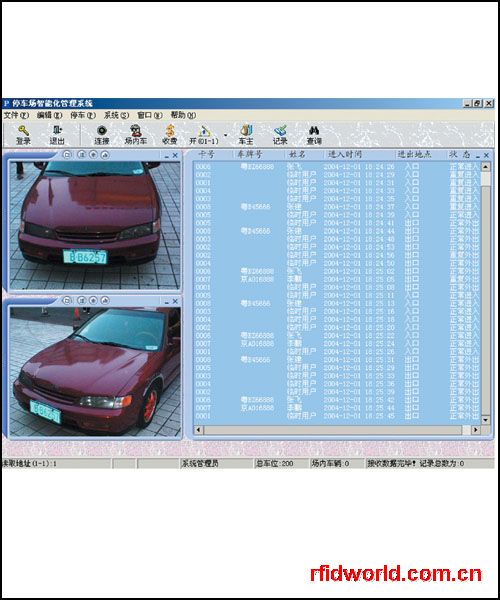Open the 帮助 menu
This screenshot has height=600, width=500.
(x=183, y=115)
